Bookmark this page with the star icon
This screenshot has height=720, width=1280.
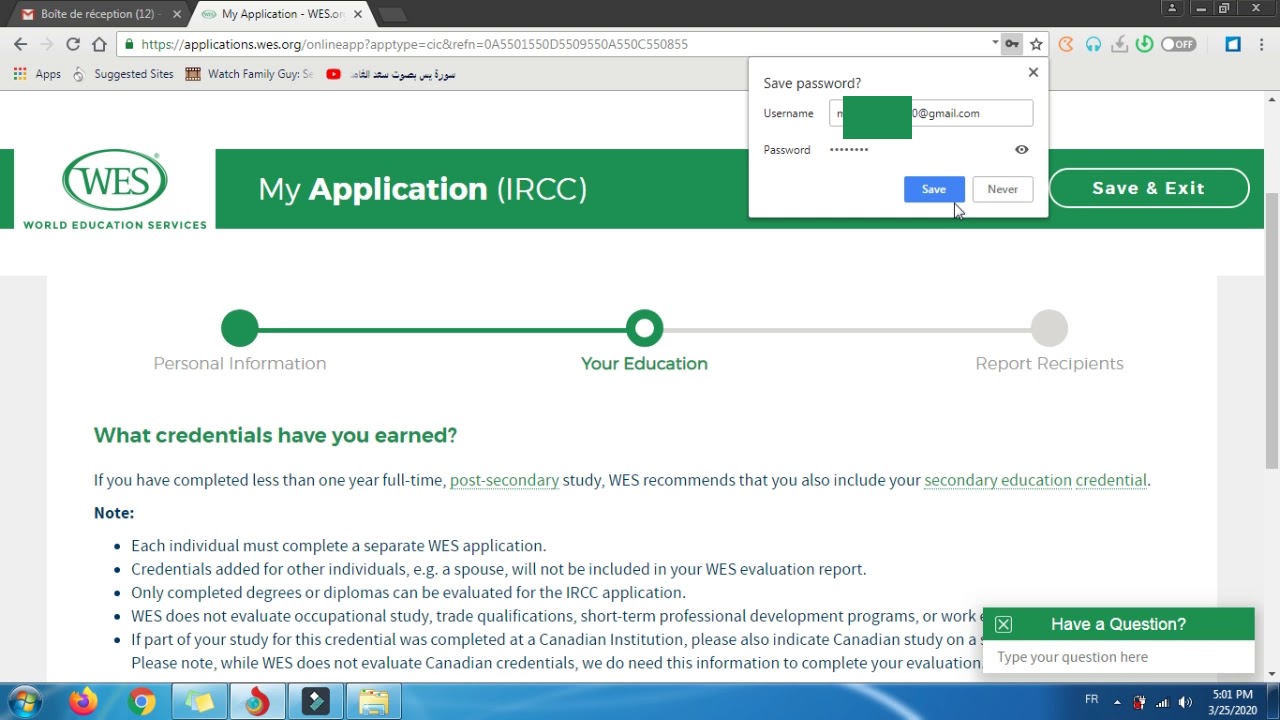click(x=1036, y=44)
